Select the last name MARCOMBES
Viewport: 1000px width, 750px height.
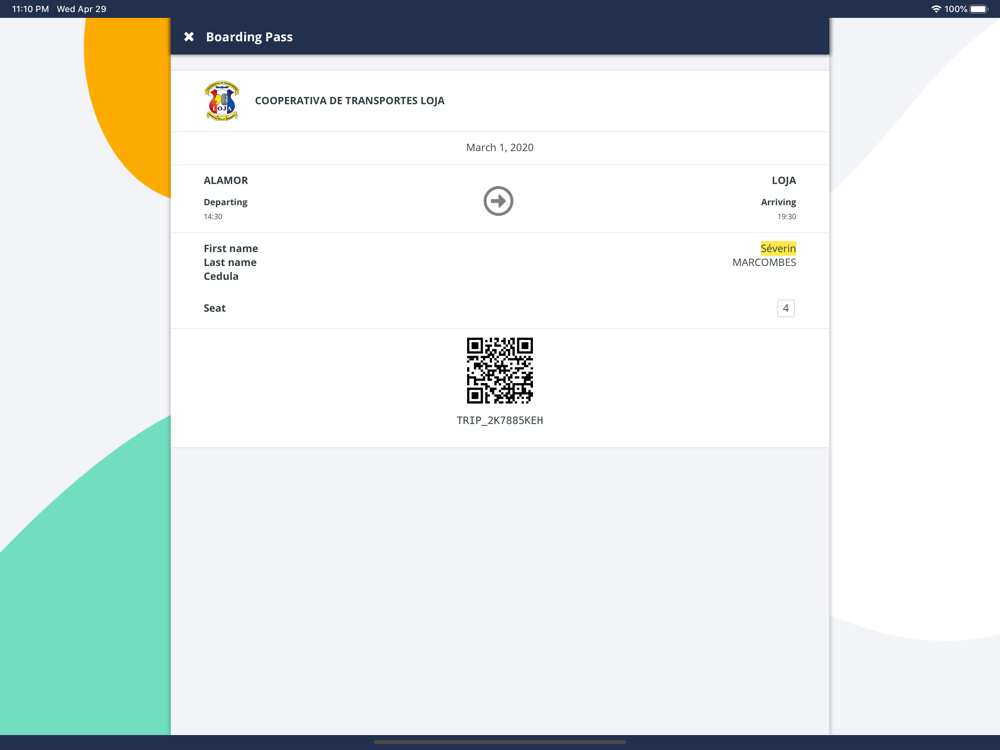pyautogui.click(x=764, y=262)
